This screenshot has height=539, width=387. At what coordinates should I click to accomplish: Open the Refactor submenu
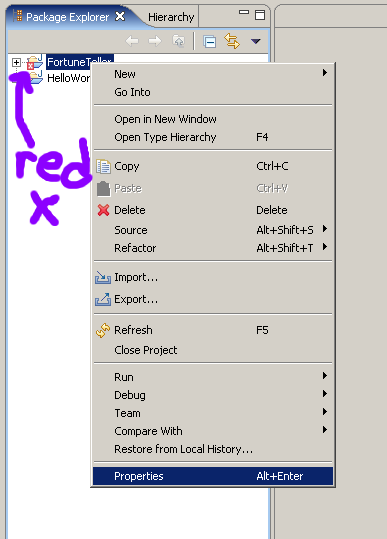pos(213,248)
